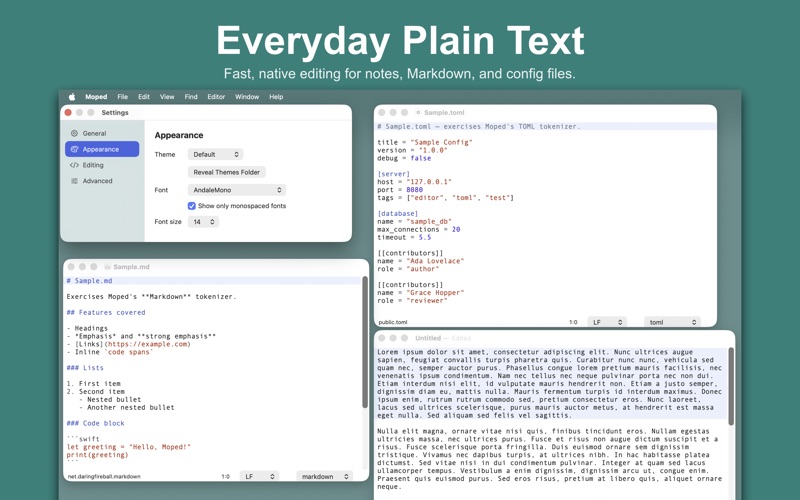Click the print(greeting) code line
Image resolution: width=800 pixels, height=500 pixels.
click(97, 455)
